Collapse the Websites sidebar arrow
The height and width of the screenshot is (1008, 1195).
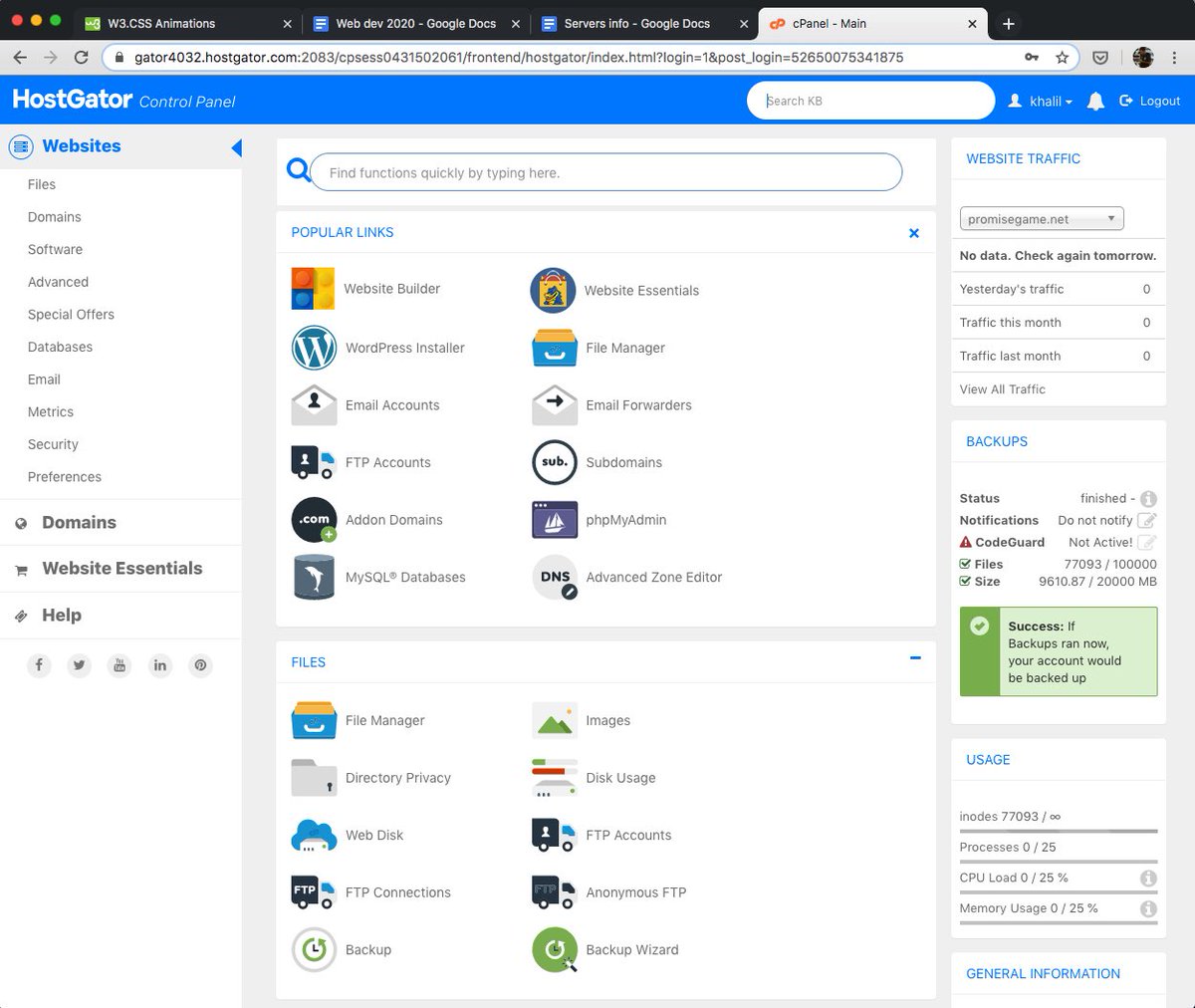pos(236,147)
